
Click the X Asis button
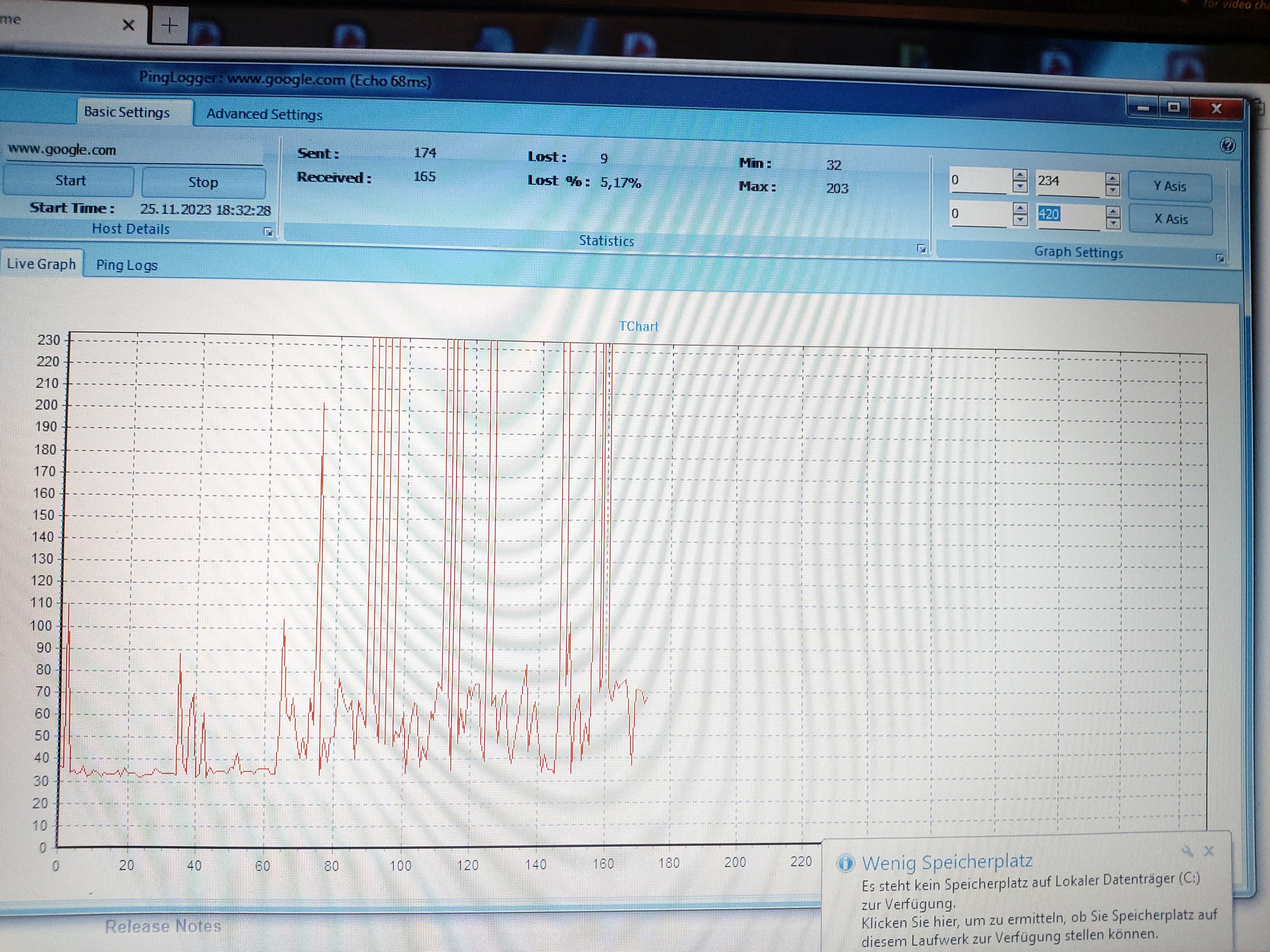(x=1170, y=219)
